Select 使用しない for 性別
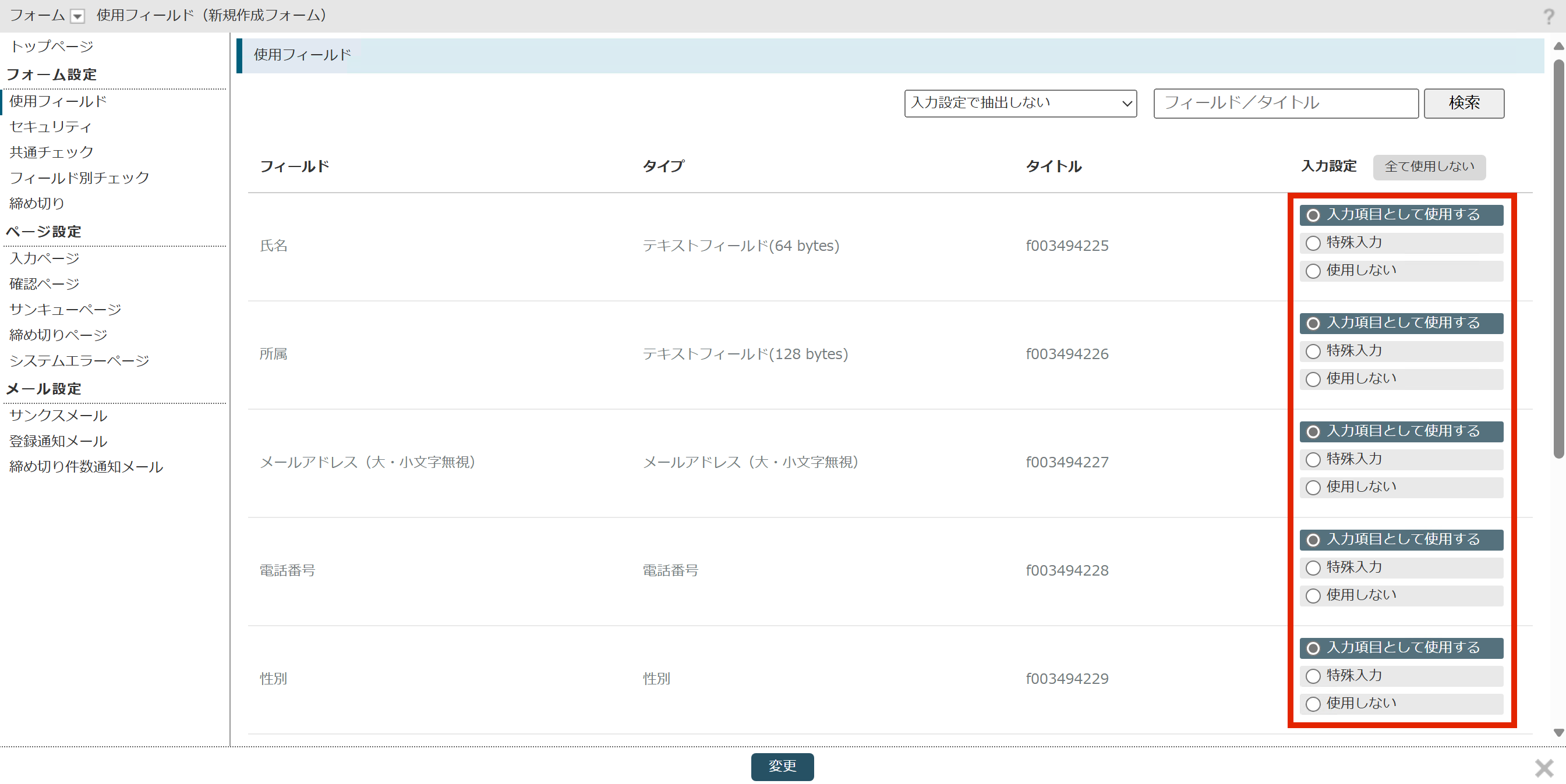This screenshot has height=784, width=1566. point(1401,703)
